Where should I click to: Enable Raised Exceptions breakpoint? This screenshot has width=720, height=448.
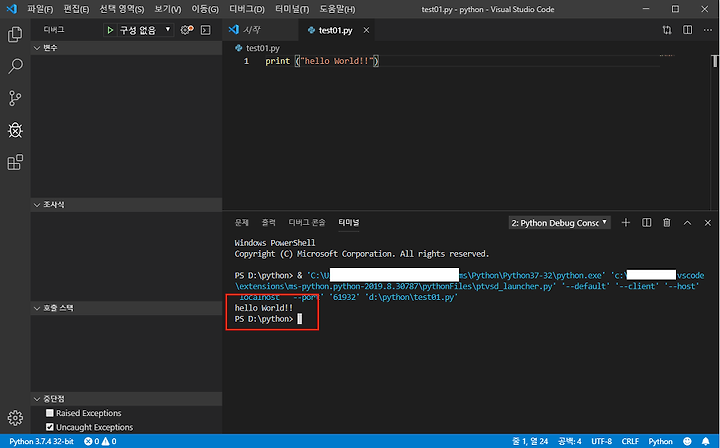coord(50,413)
